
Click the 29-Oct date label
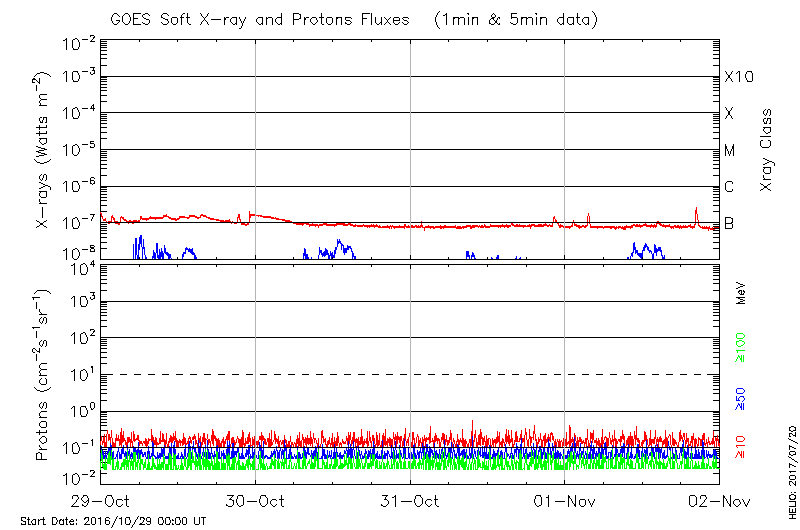tap(100, 501)
